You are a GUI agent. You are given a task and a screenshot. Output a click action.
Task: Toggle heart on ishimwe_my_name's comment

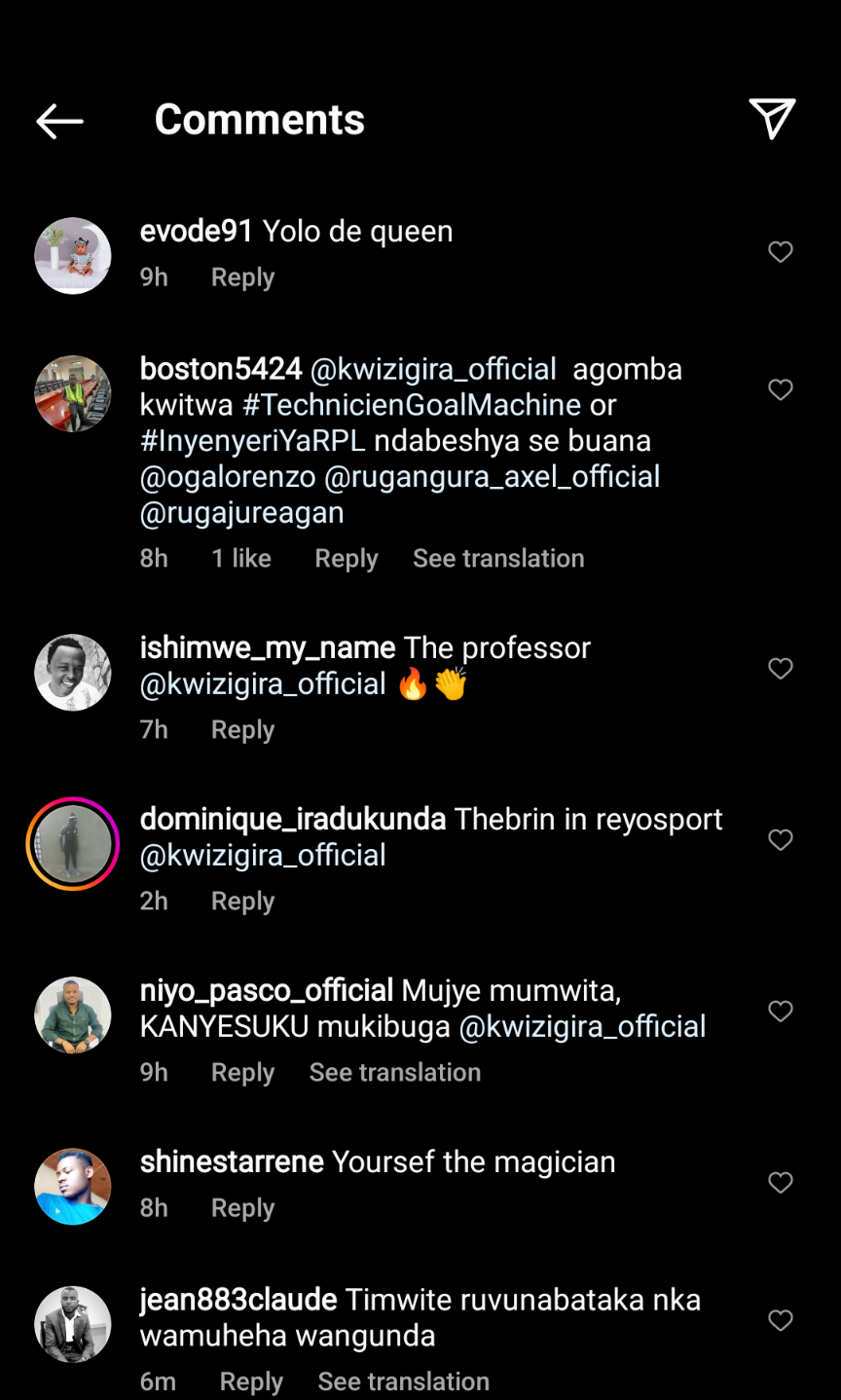(781, 669)
